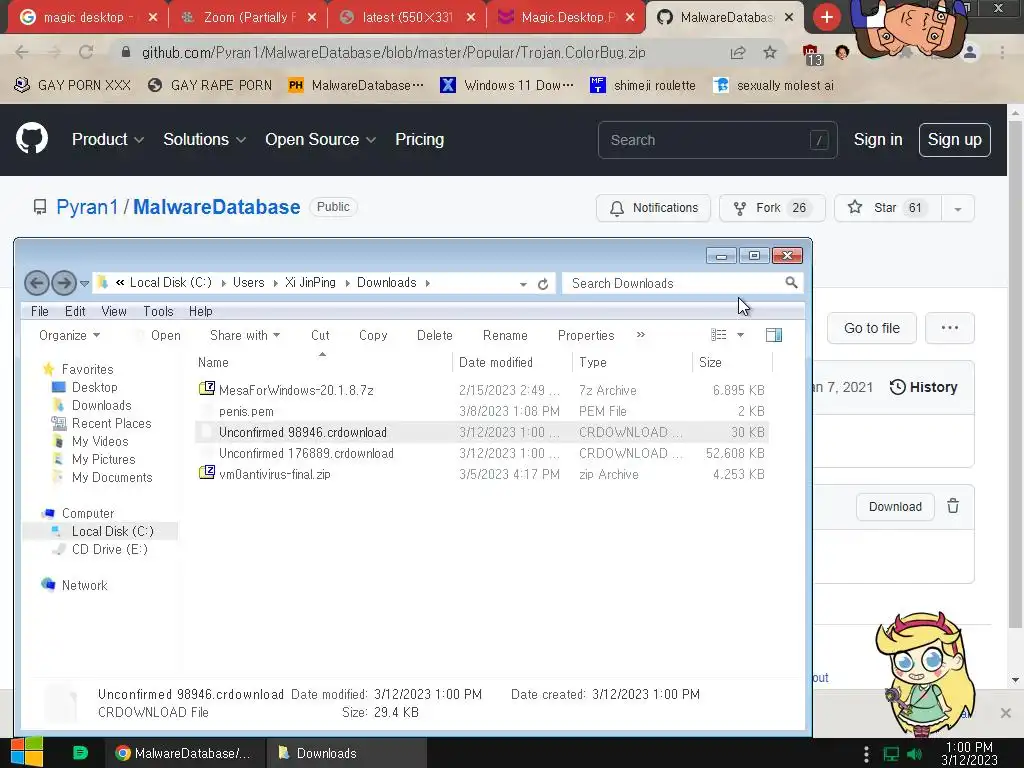1024x768 pixels.
Task: Open the View menu in Explorer
Action: pos(114,312)
